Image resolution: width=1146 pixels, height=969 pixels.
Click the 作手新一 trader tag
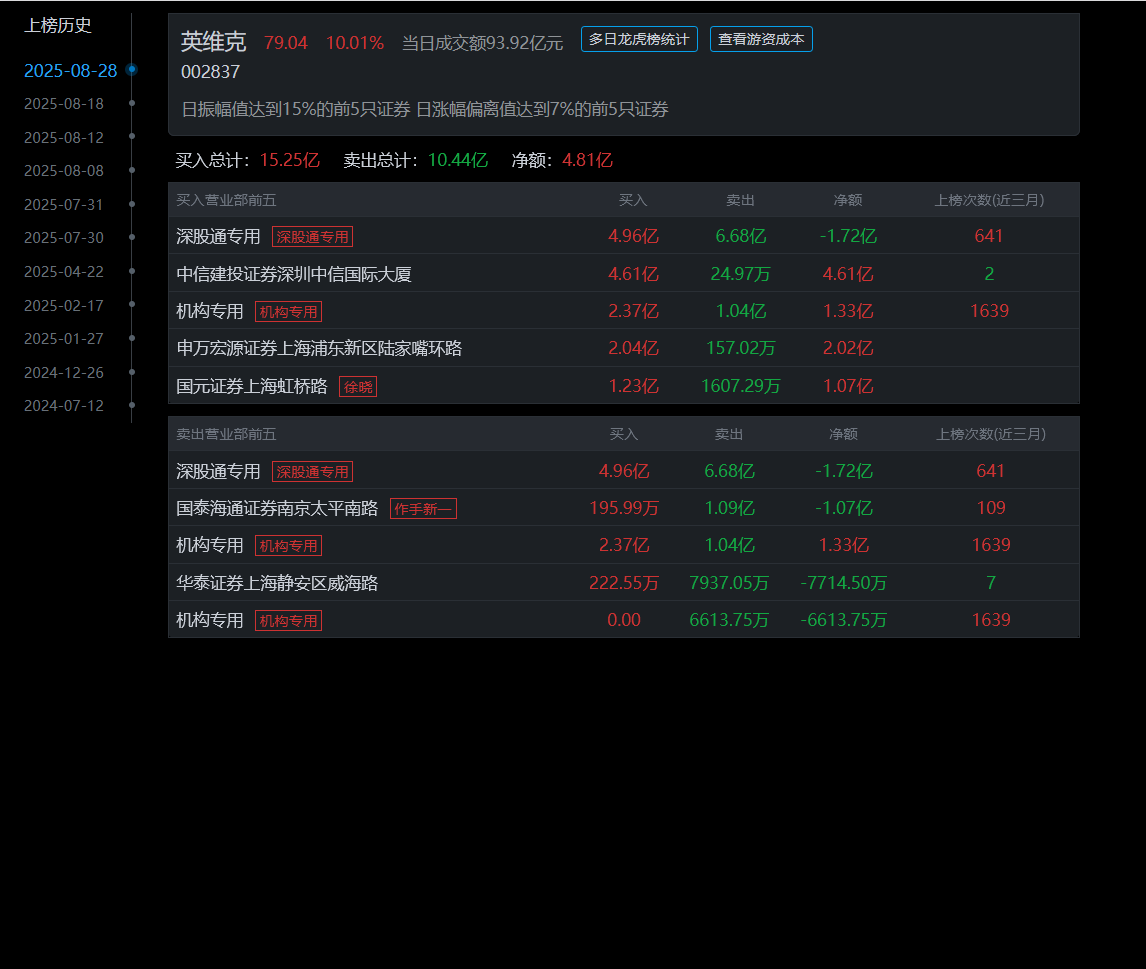[423, 509]
